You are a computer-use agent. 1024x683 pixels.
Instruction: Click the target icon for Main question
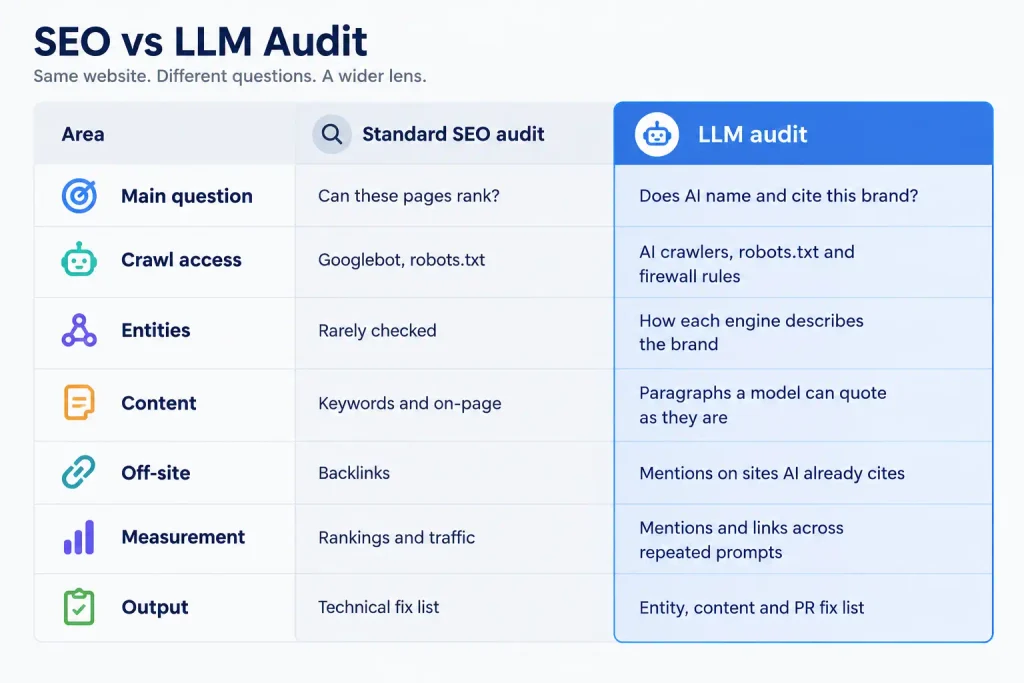pos(79,196)
